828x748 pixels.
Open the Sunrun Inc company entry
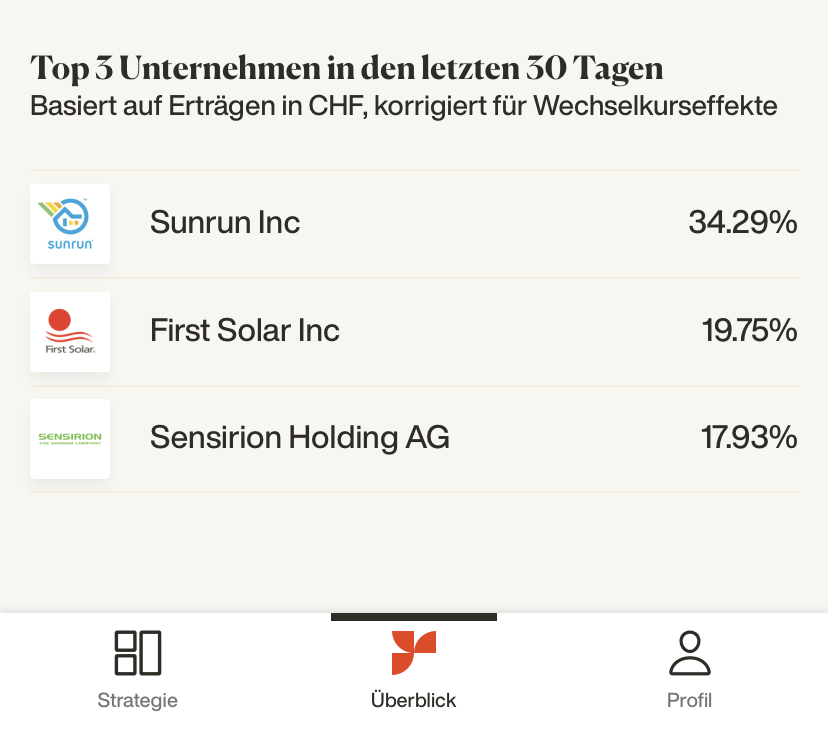click(x=225, y=222)
